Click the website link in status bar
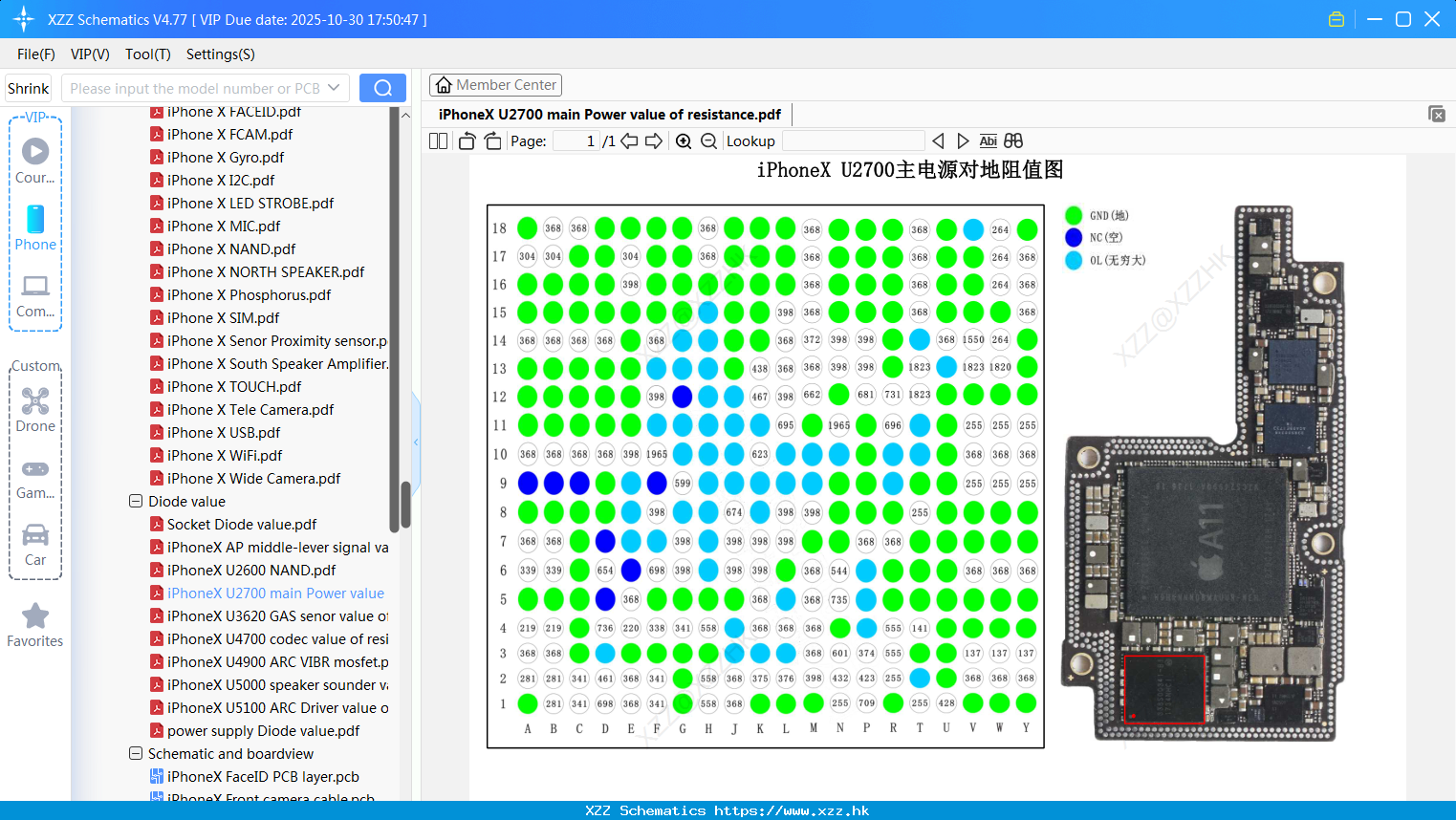Image resolution: width=1456 pixels, height=820 pixels. (x=792, y=810)
